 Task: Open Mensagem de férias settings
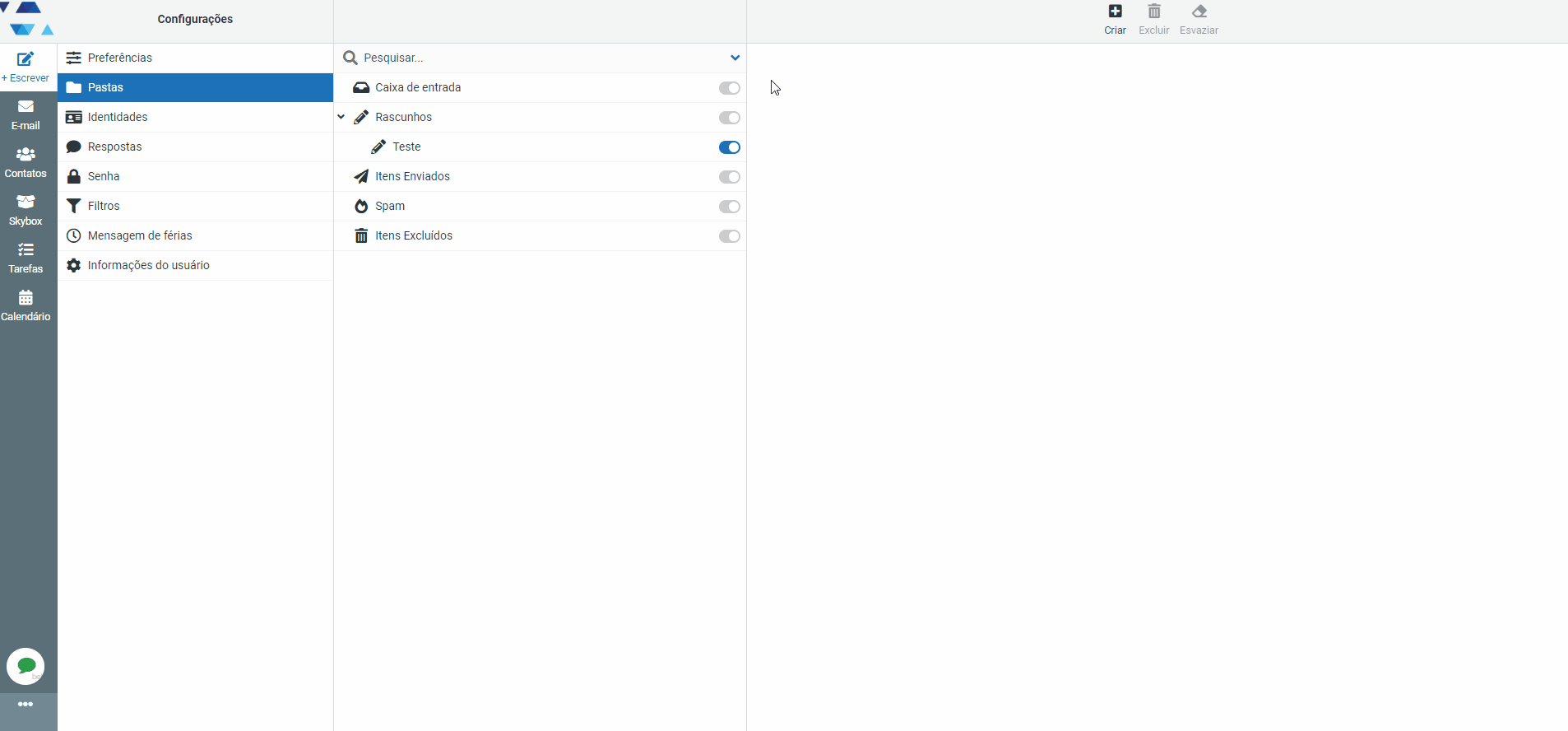tap(195, 235)
